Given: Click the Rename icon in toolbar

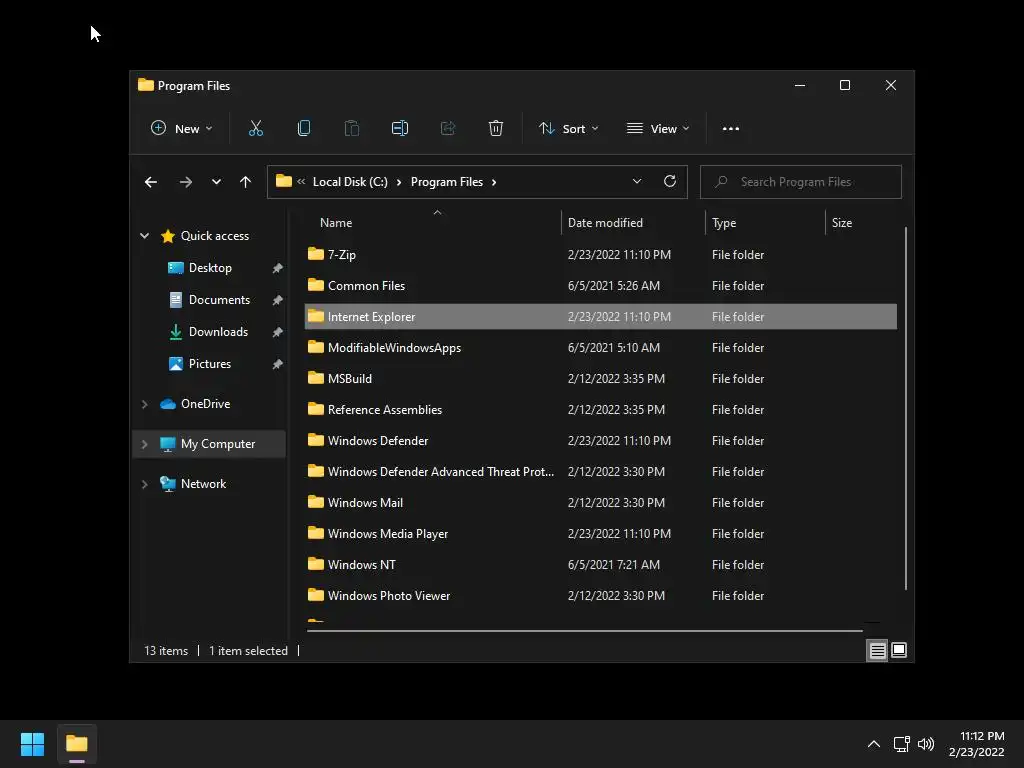Looking at the screenshot, I should 400,129.
